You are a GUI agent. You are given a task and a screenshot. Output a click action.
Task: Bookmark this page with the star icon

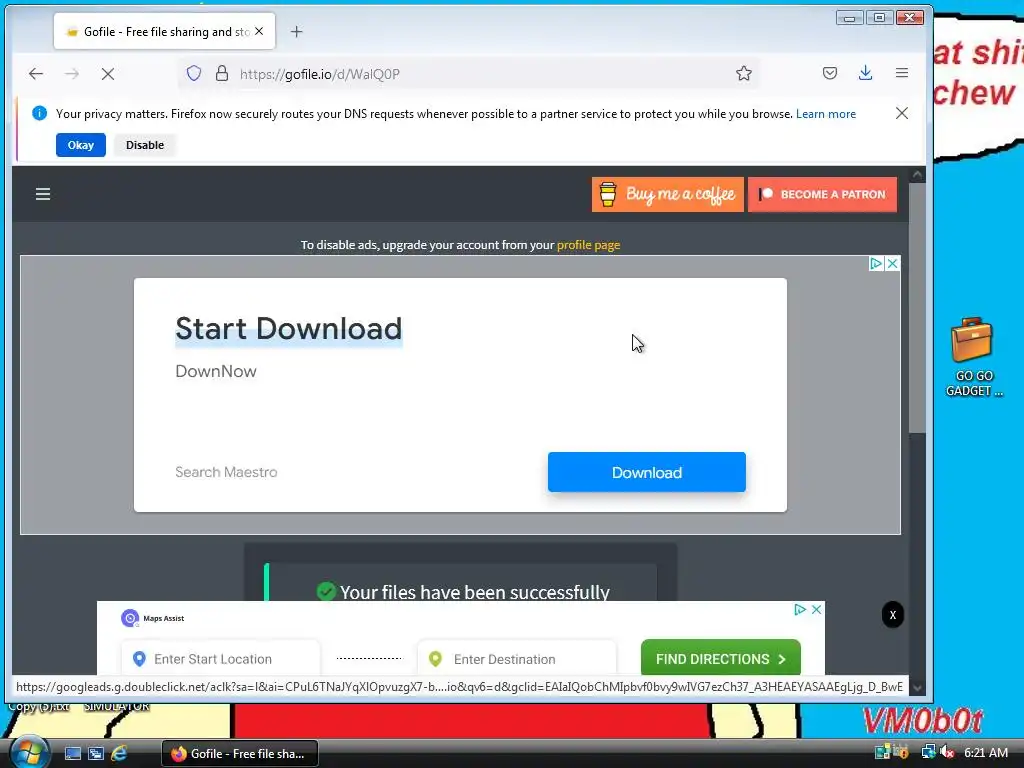[743, 73]
